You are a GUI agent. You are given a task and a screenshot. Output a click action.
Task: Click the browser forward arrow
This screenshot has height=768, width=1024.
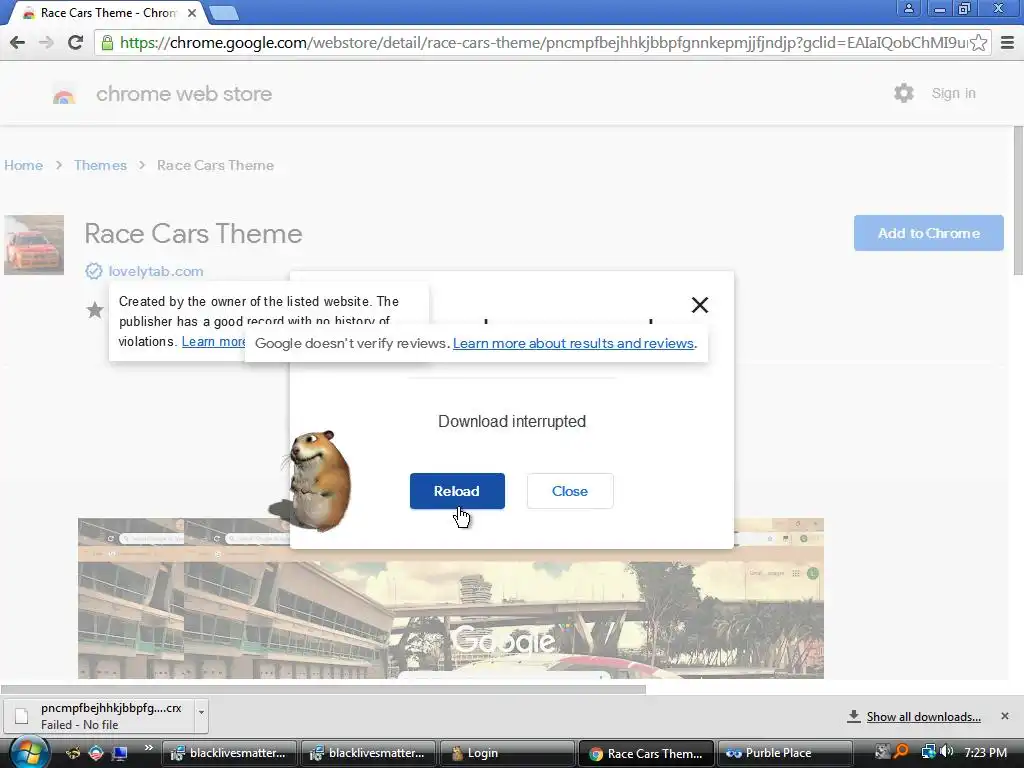(46, 43)
